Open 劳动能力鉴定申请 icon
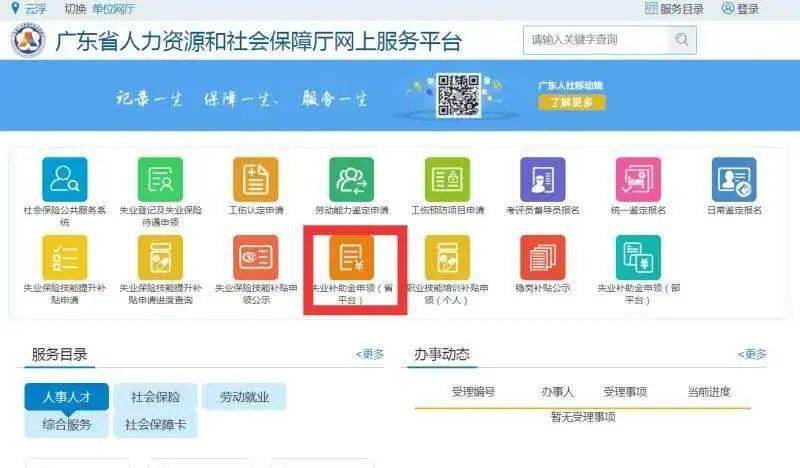The image size is (800, 468). coord(352,179)
